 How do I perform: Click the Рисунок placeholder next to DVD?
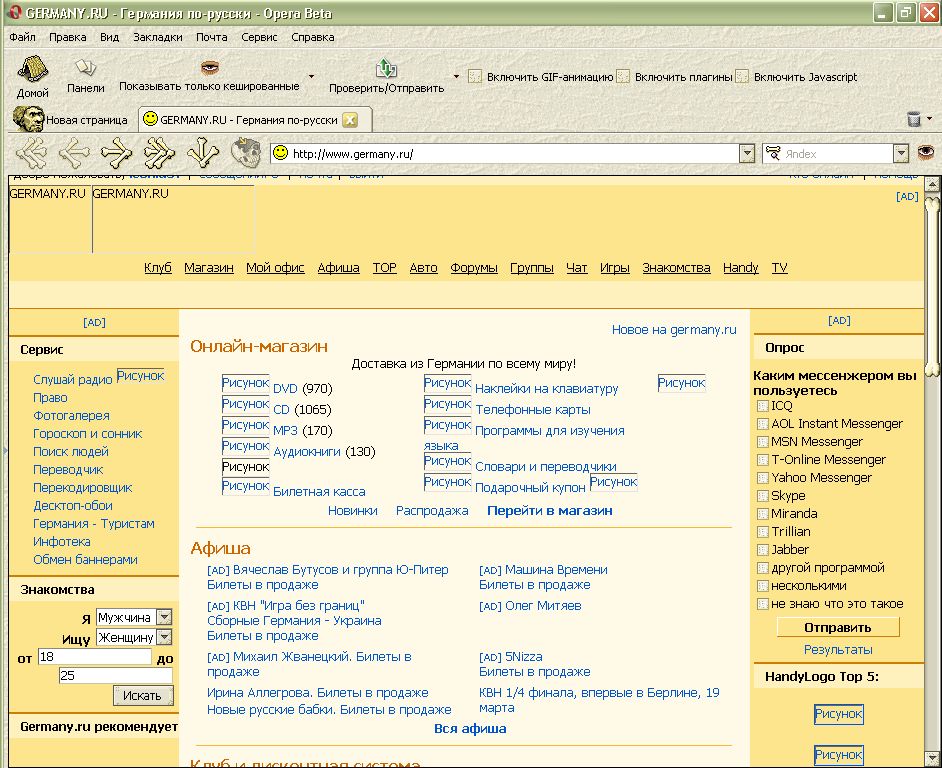pos(246,383)
